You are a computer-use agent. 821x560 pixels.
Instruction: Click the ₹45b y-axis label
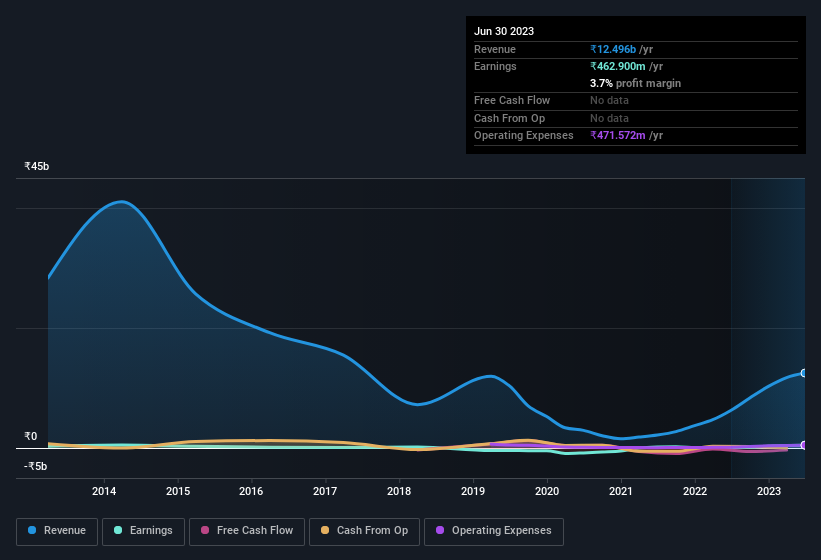click(37, 166)
